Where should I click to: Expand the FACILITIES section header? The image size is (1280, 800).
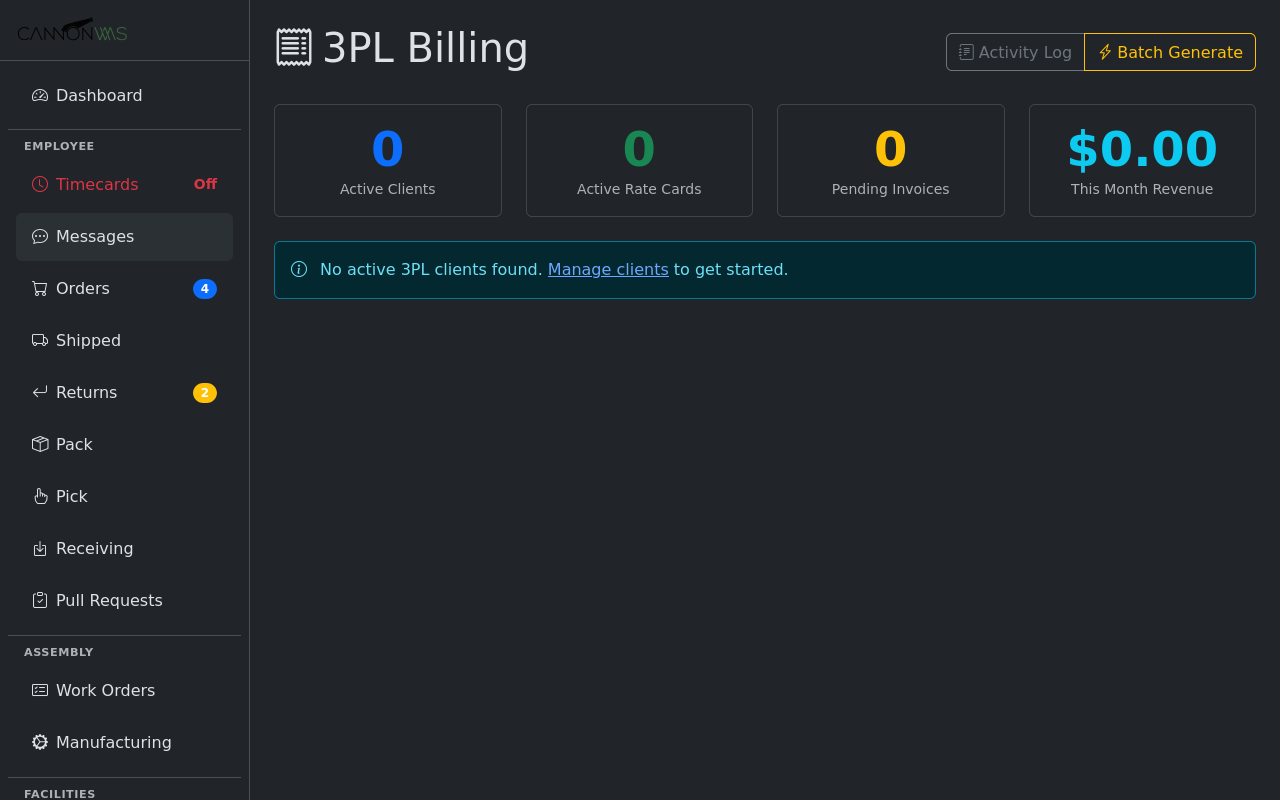[x=59, y=793]
